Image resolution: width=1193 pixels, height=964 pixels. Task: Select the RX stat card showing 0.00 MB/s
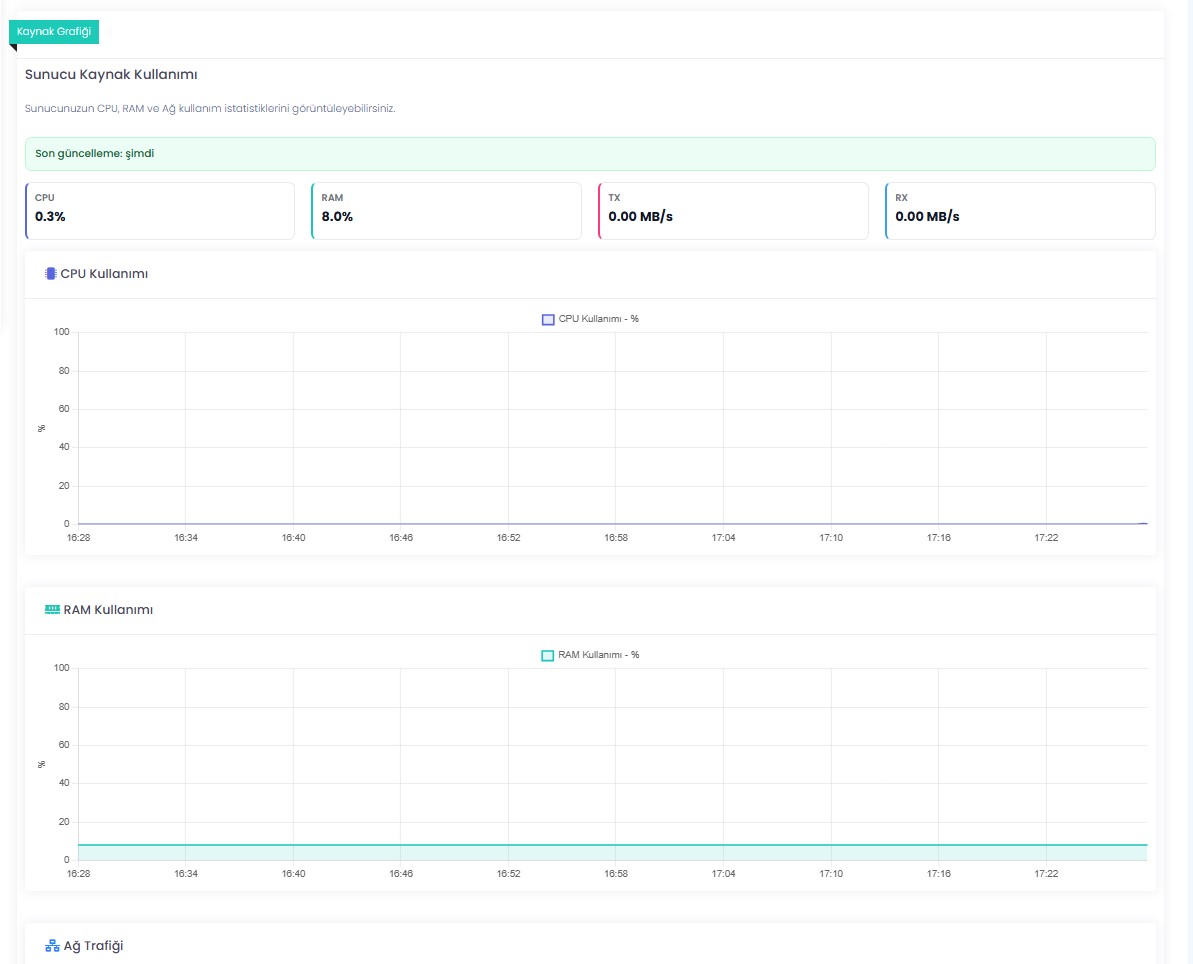[1020, 211]
